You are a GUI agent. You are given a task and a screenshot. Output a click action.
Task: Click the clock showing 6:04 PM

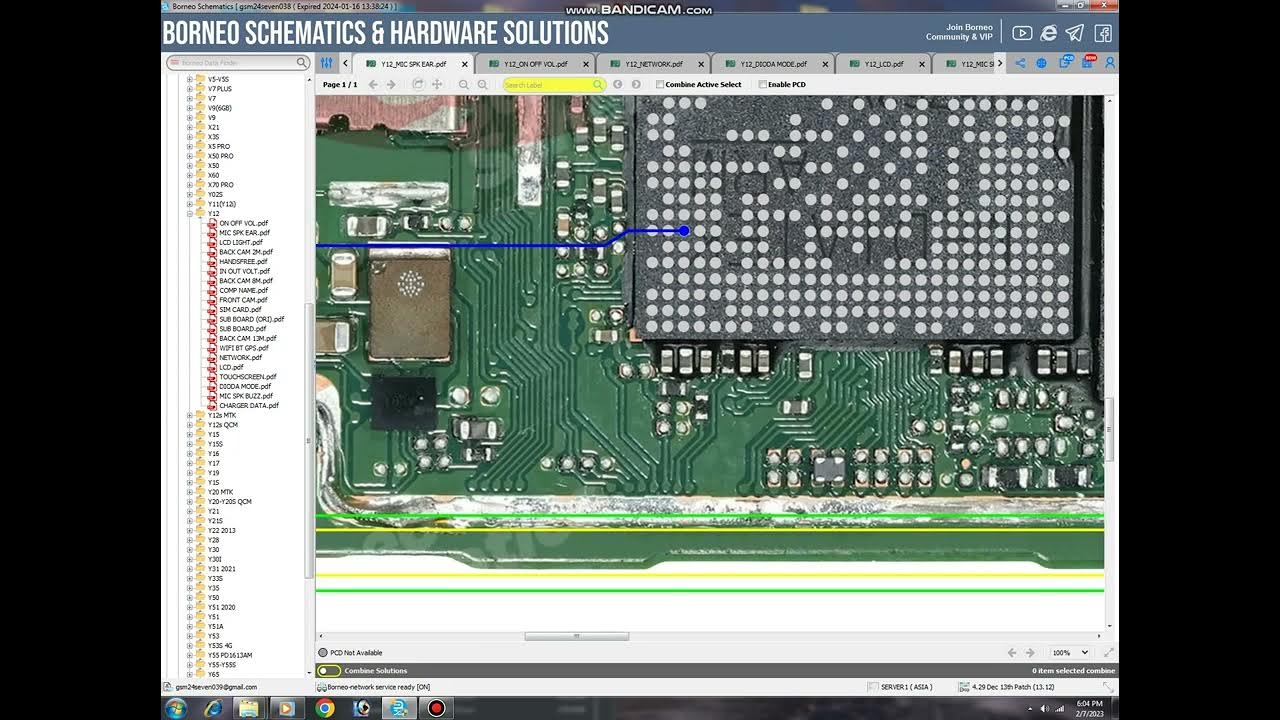1089,708
